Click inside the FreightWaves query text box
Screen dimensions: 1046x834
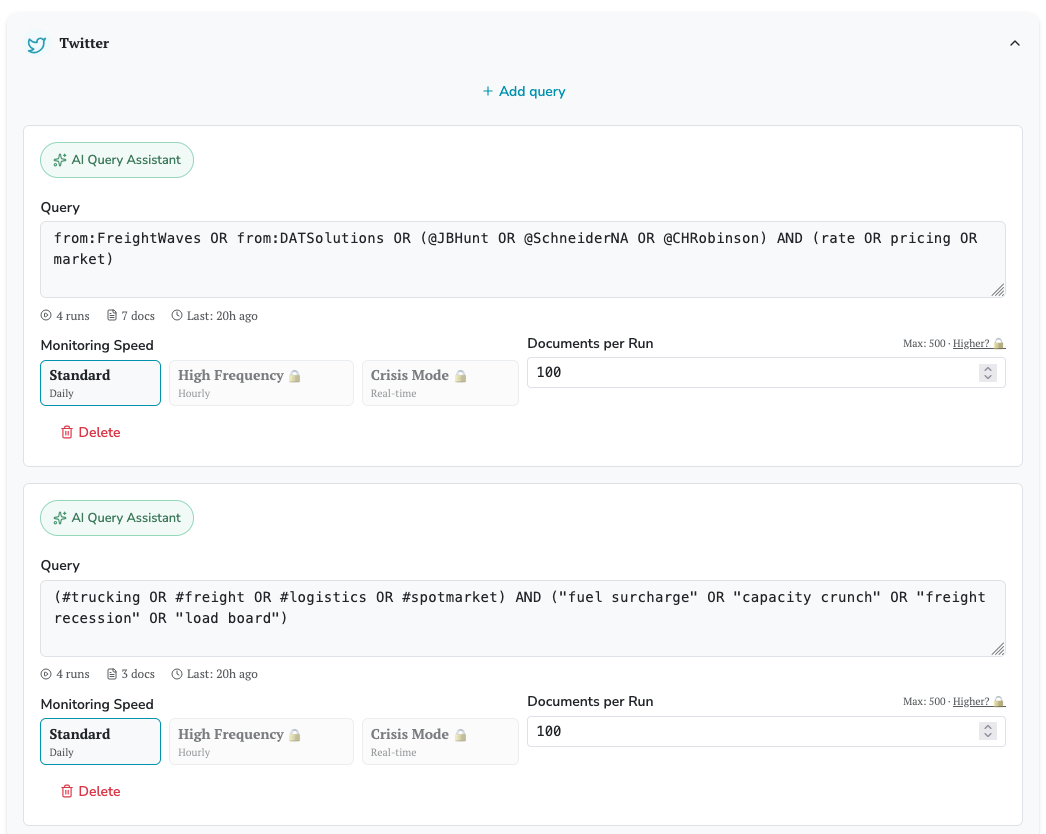[523, 259]
